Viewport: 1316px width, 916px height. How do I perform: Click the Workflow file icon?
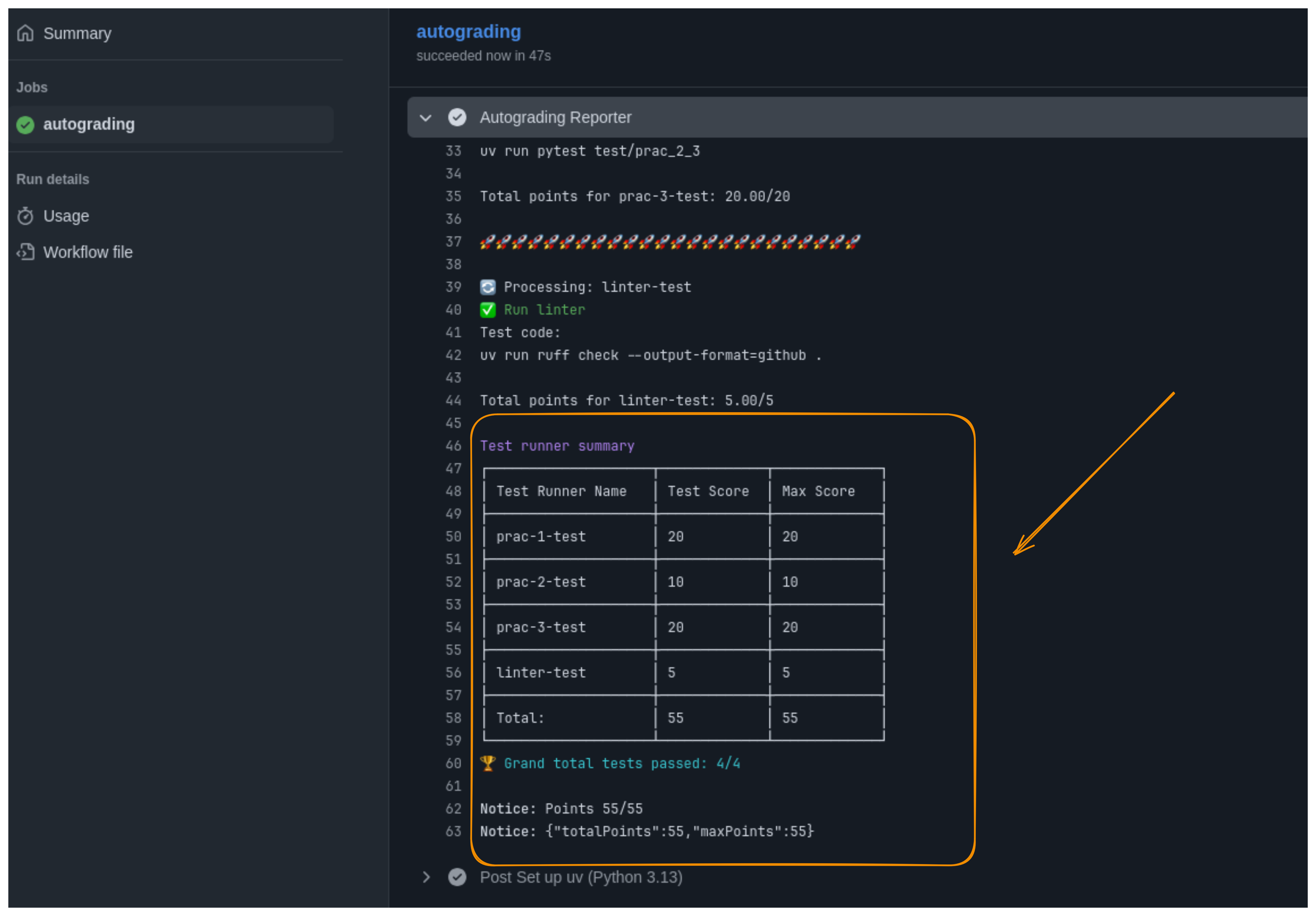[x=25, y=252]
